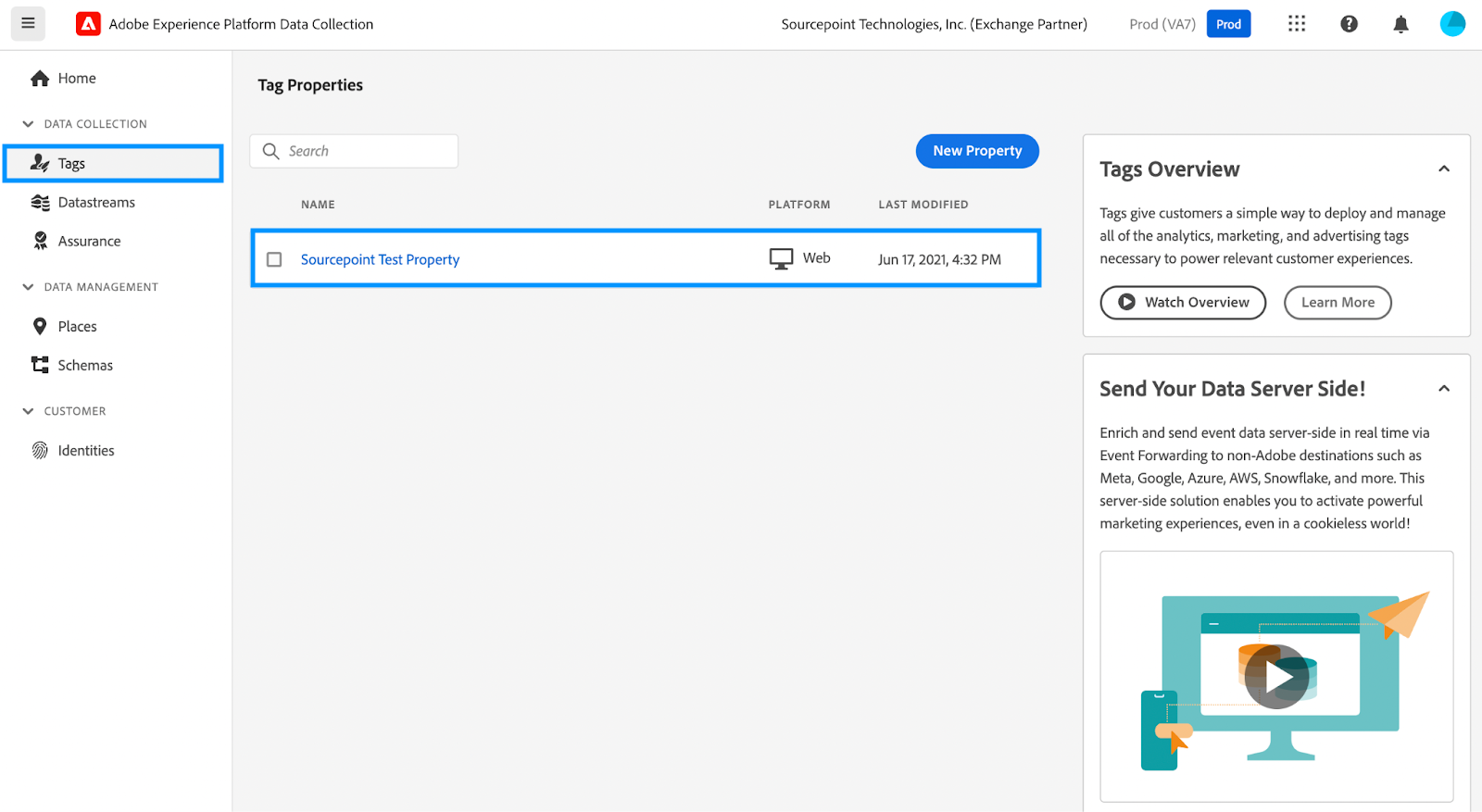Click the Tag Properties heading
The height and width of the screenshot is (812, 1482).
click(310, 85)
